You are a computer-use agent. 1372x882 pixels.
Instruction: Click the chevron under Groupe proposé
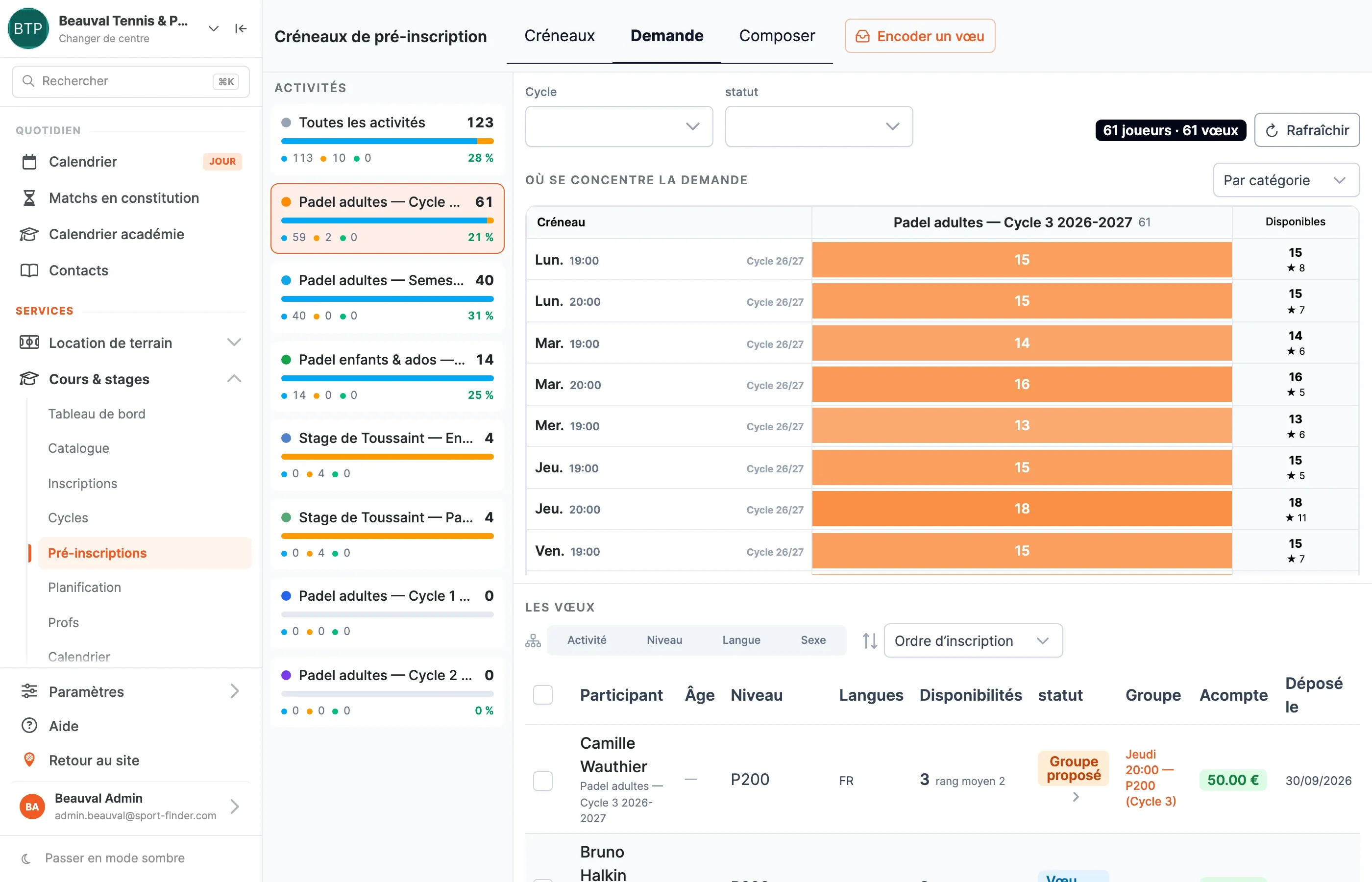[1076, 797]
